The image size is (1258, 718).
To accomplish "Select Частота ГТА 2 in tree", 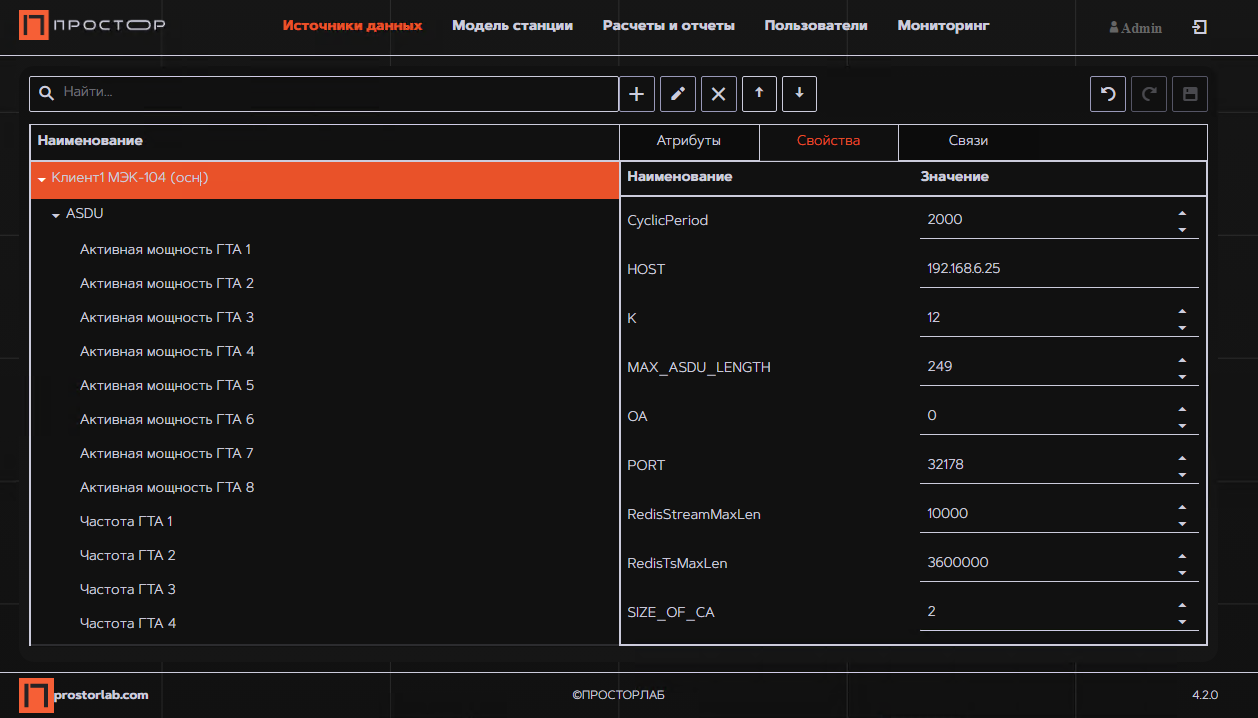I will point(128,555).
